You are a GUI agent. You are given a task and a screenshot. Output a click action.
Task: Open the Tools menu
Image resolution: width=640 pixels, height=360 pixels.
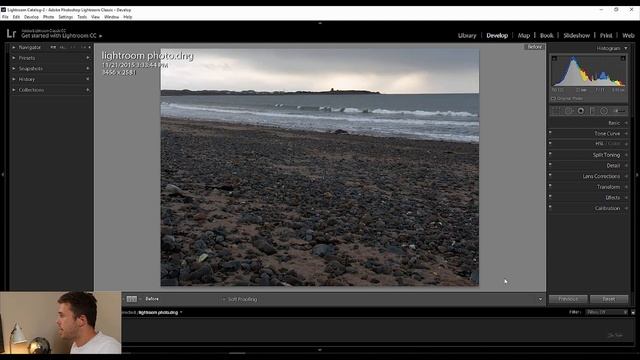tap(82, 17)
